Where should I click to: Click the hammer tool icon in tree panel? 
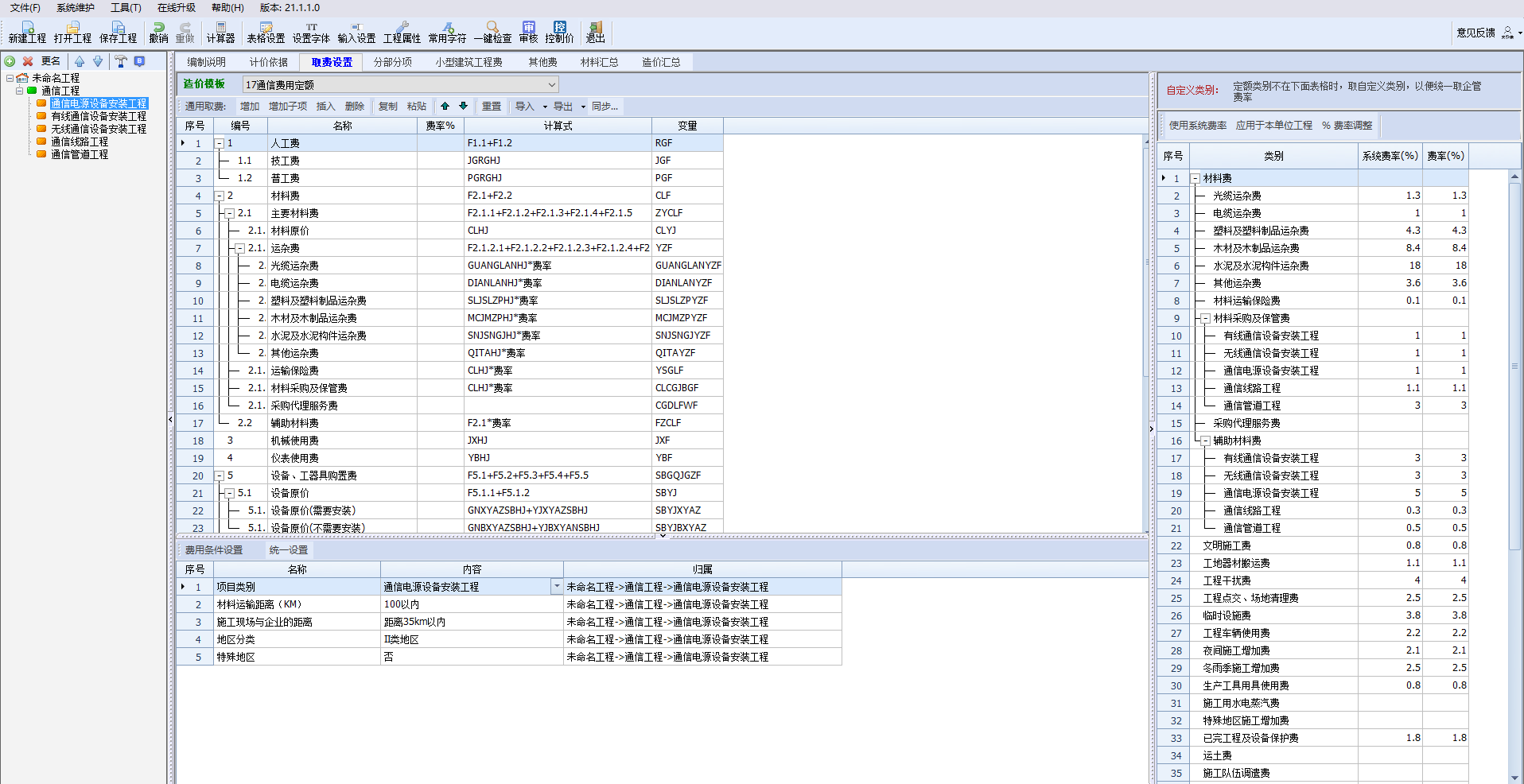(x=120, y=61)
